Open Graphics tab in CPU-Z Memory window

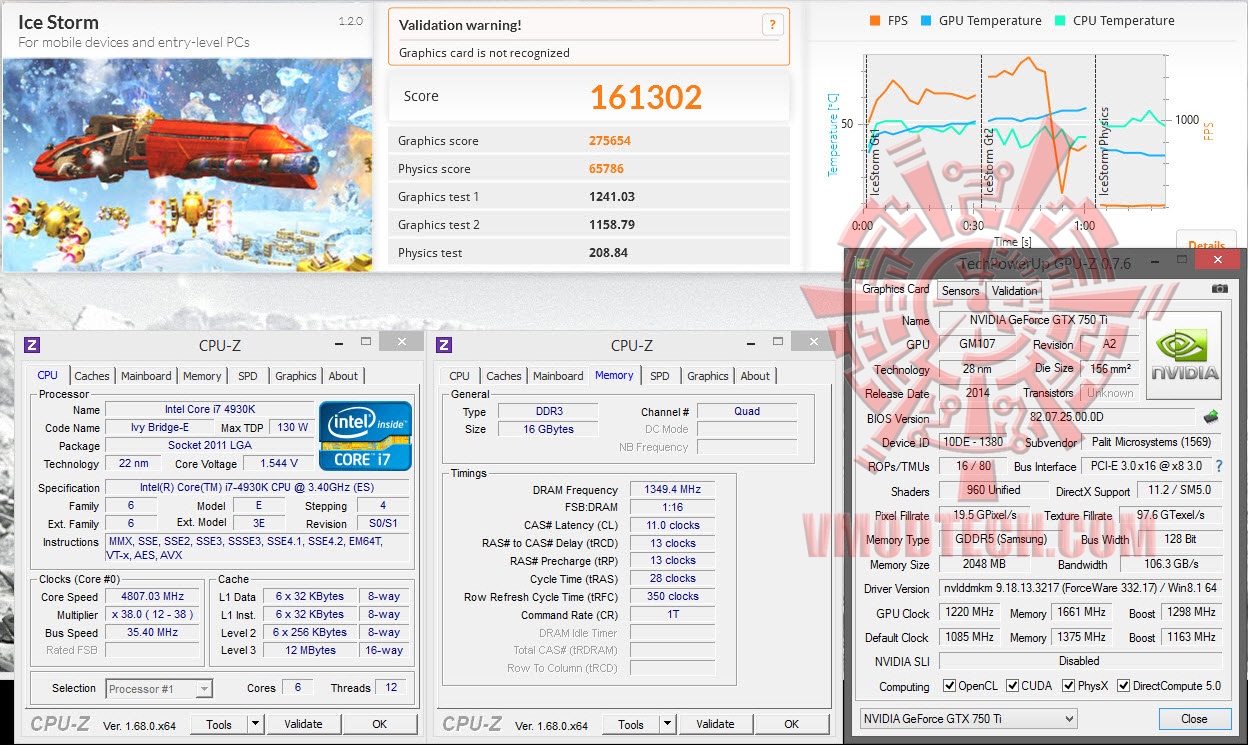click(x=708, y=376)
